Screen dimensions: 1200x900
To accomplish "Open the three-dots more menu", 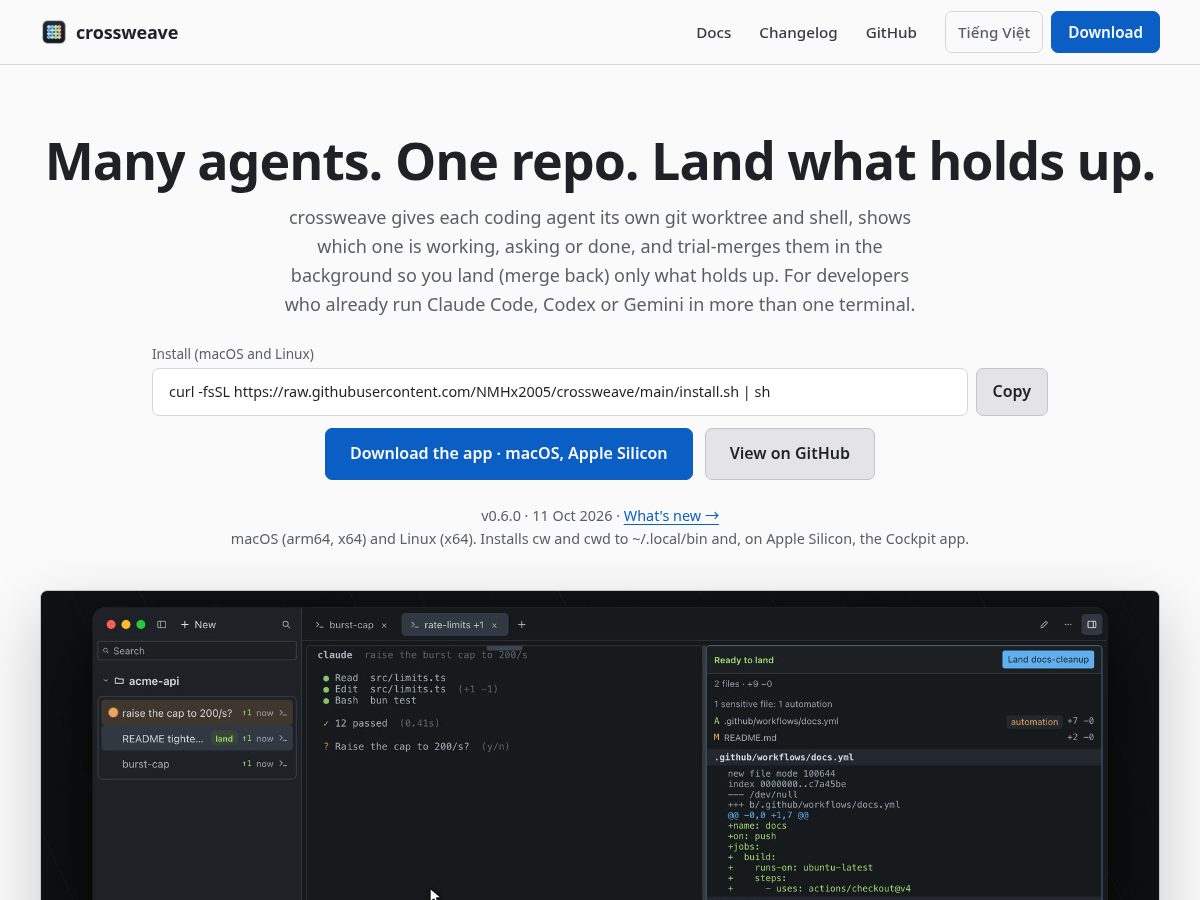I will pos(1068,624).
